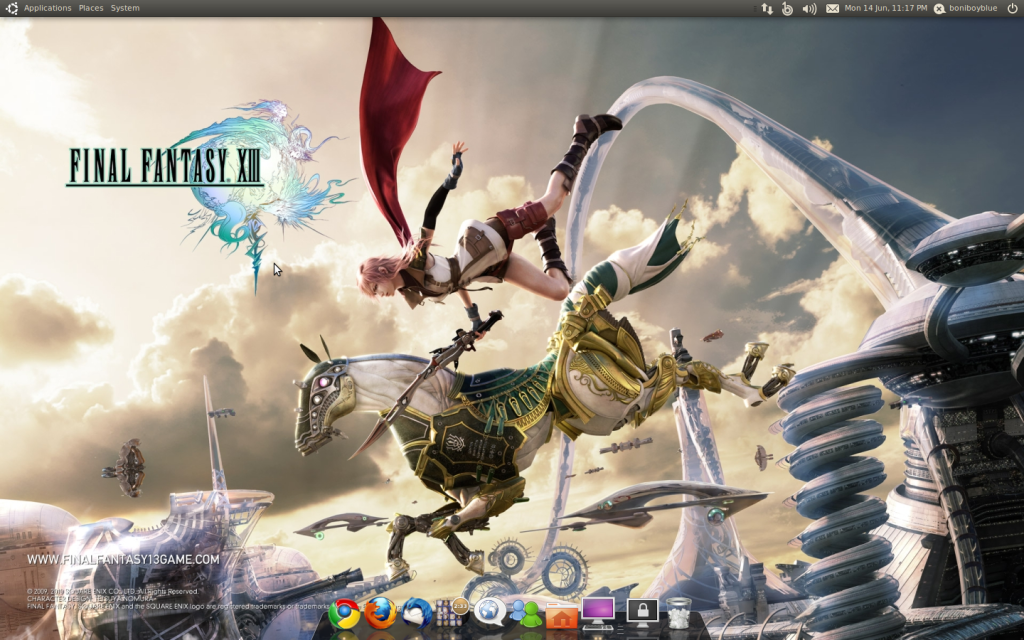Launch Firefox from the dock

(380, 613)
